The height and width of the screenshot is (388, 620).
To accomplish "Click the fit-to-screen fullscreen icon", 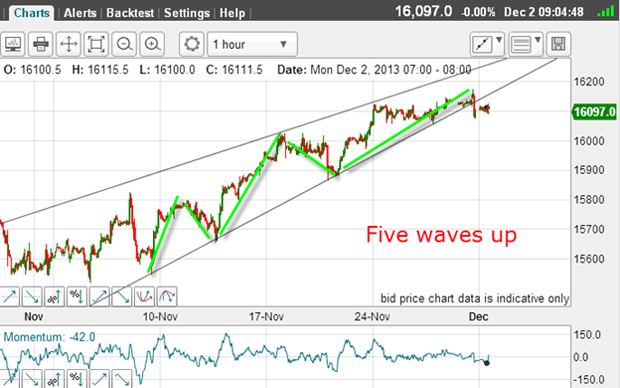I will coord(96,44).
